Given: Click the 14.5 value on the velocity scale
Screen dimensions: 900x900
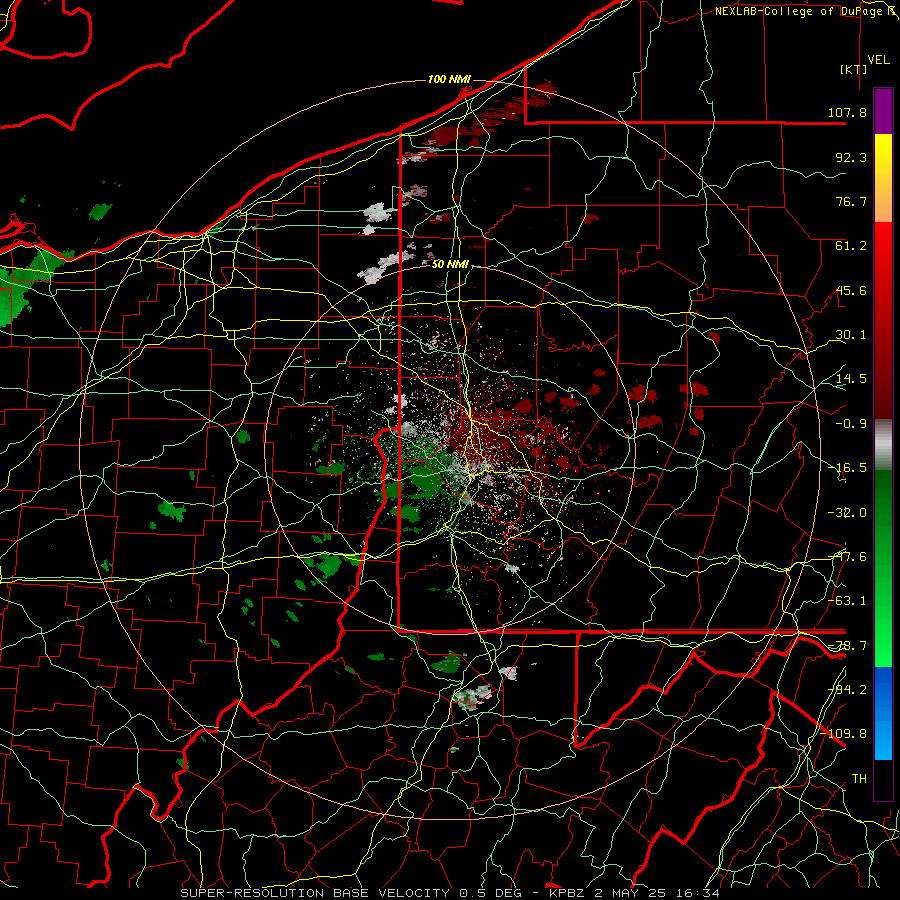Looking at the screenshot, I should tap(851, 379).
